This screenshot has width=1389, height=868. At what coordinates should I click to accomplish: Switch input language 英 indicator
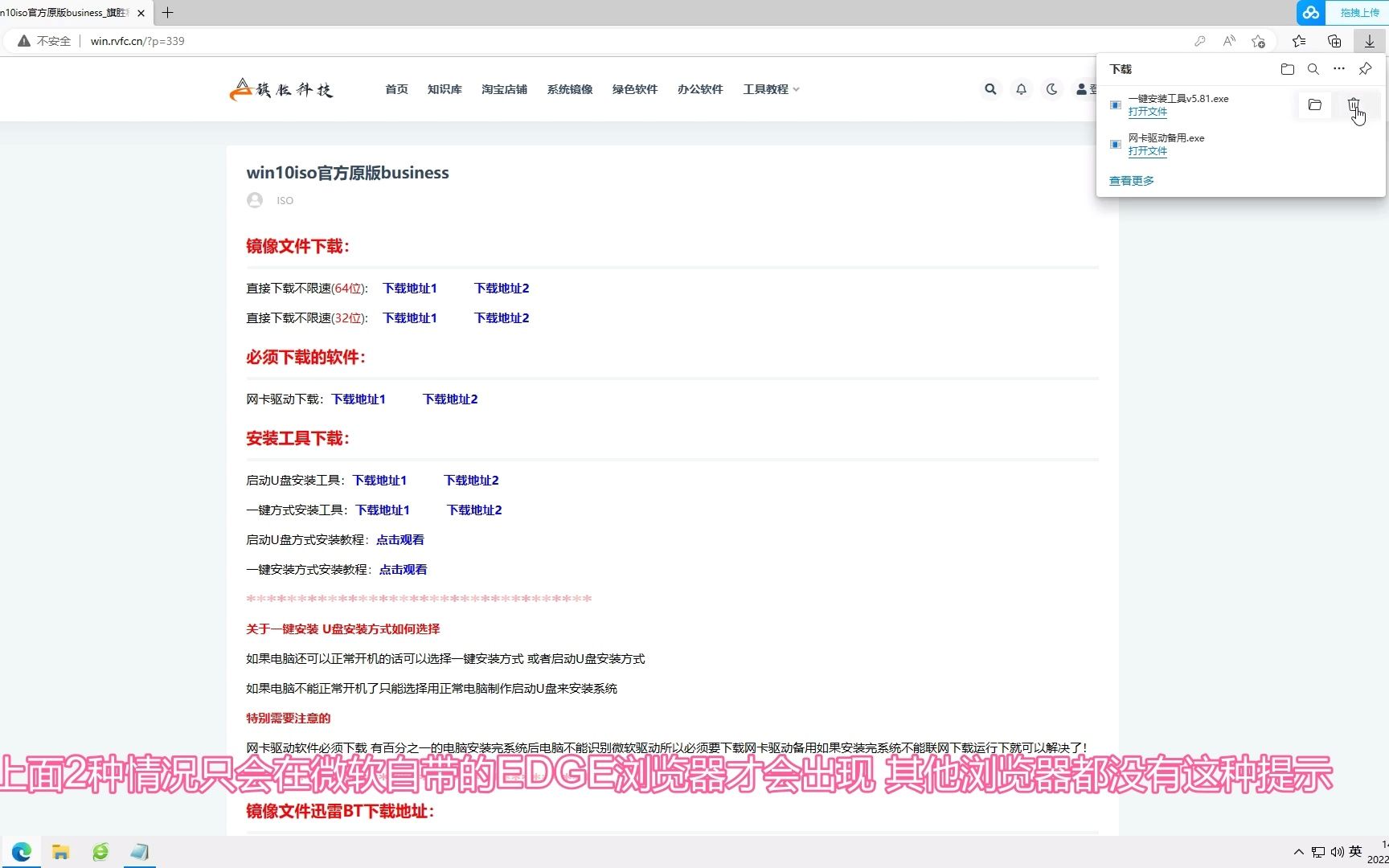click(x=1355, y=852)
